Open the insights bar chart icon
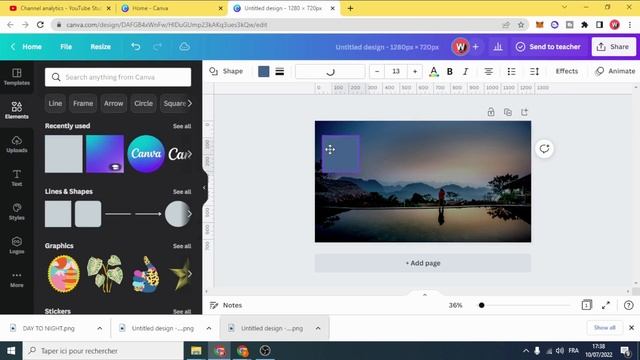The image size is (640, 360). point(498,47)
